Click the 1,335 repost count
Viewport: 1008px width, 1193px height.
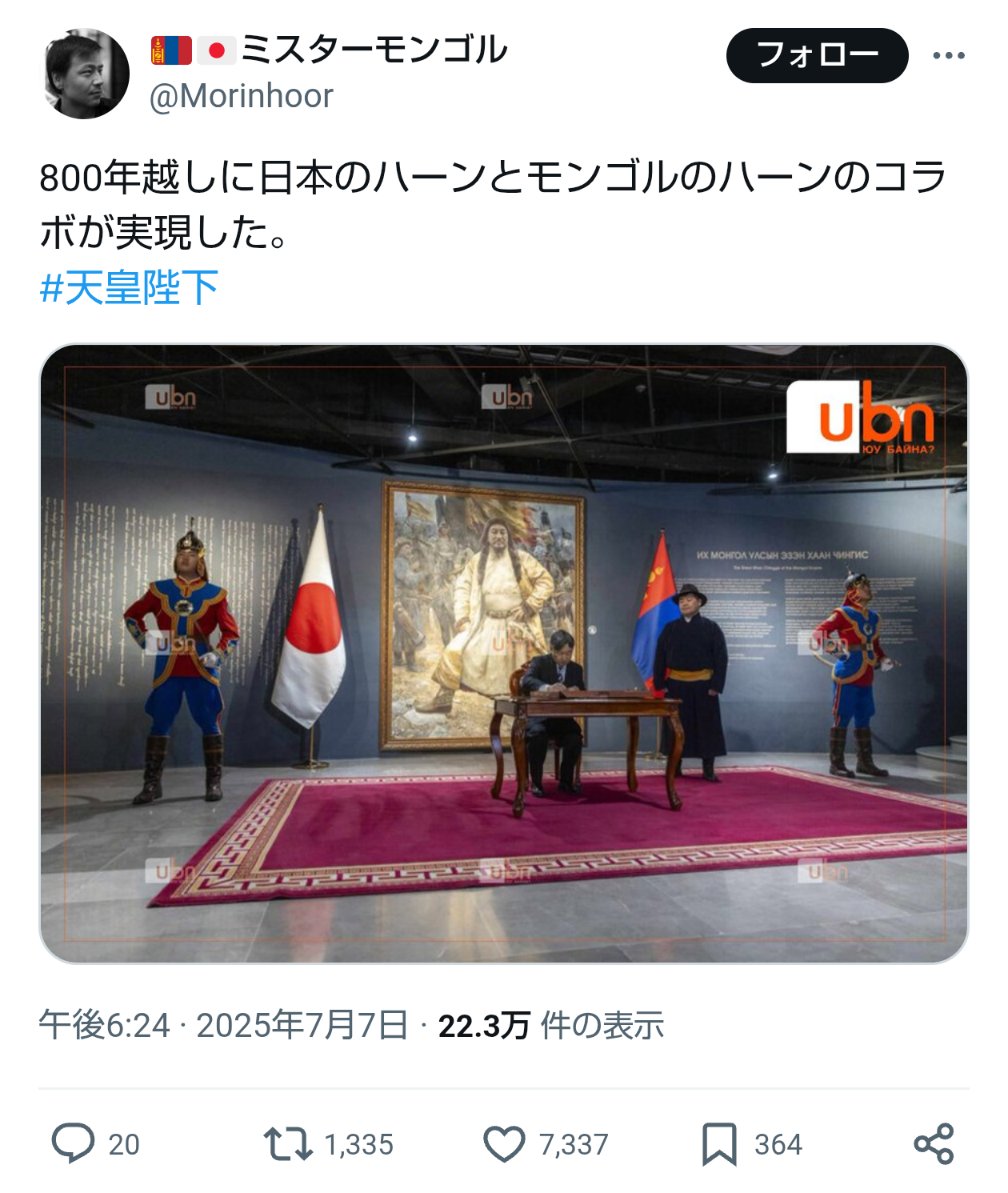point(358,1144)
